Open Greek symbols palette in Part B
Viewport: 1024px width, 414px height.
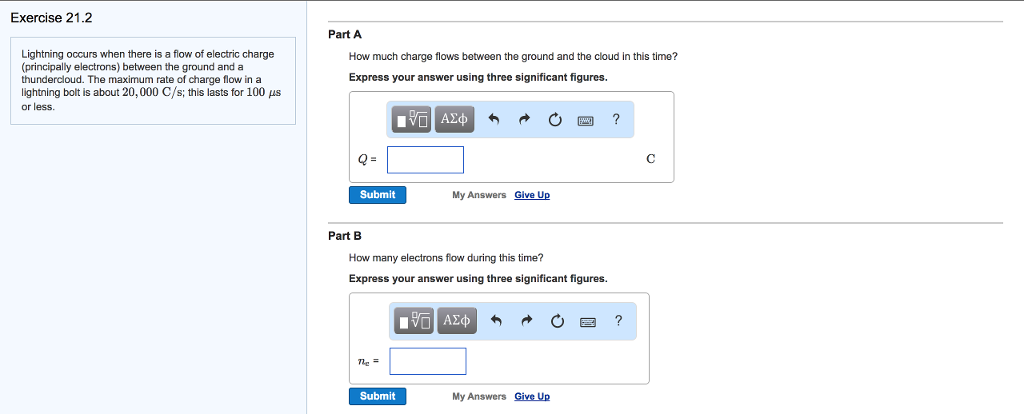click(x=456, y=321)
